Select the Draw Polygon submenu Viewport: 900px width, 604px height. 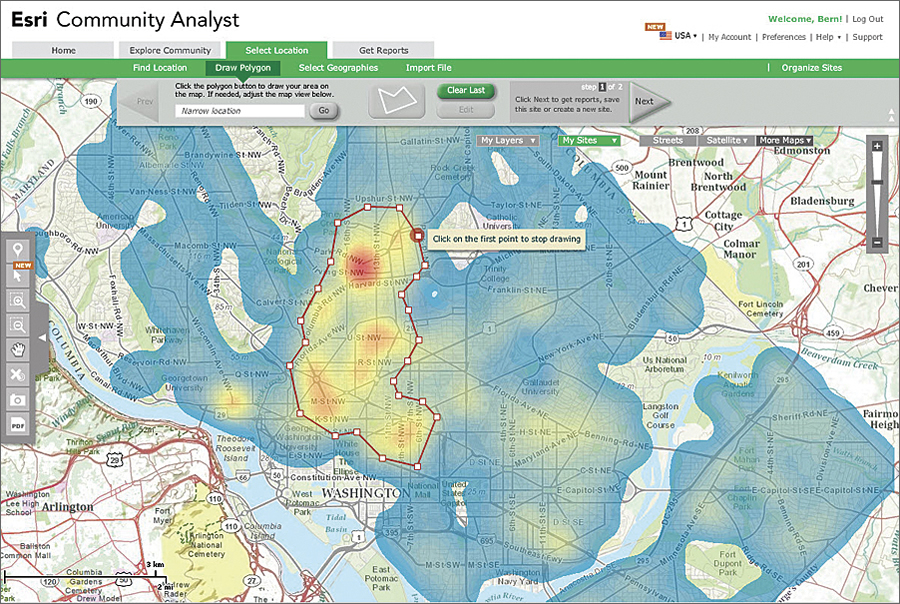click(x=243, y=68)
